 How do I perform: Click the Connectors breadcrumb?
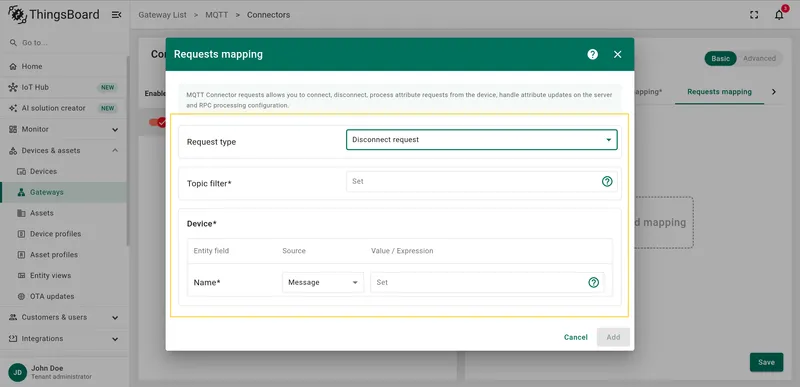click(268, 15)
